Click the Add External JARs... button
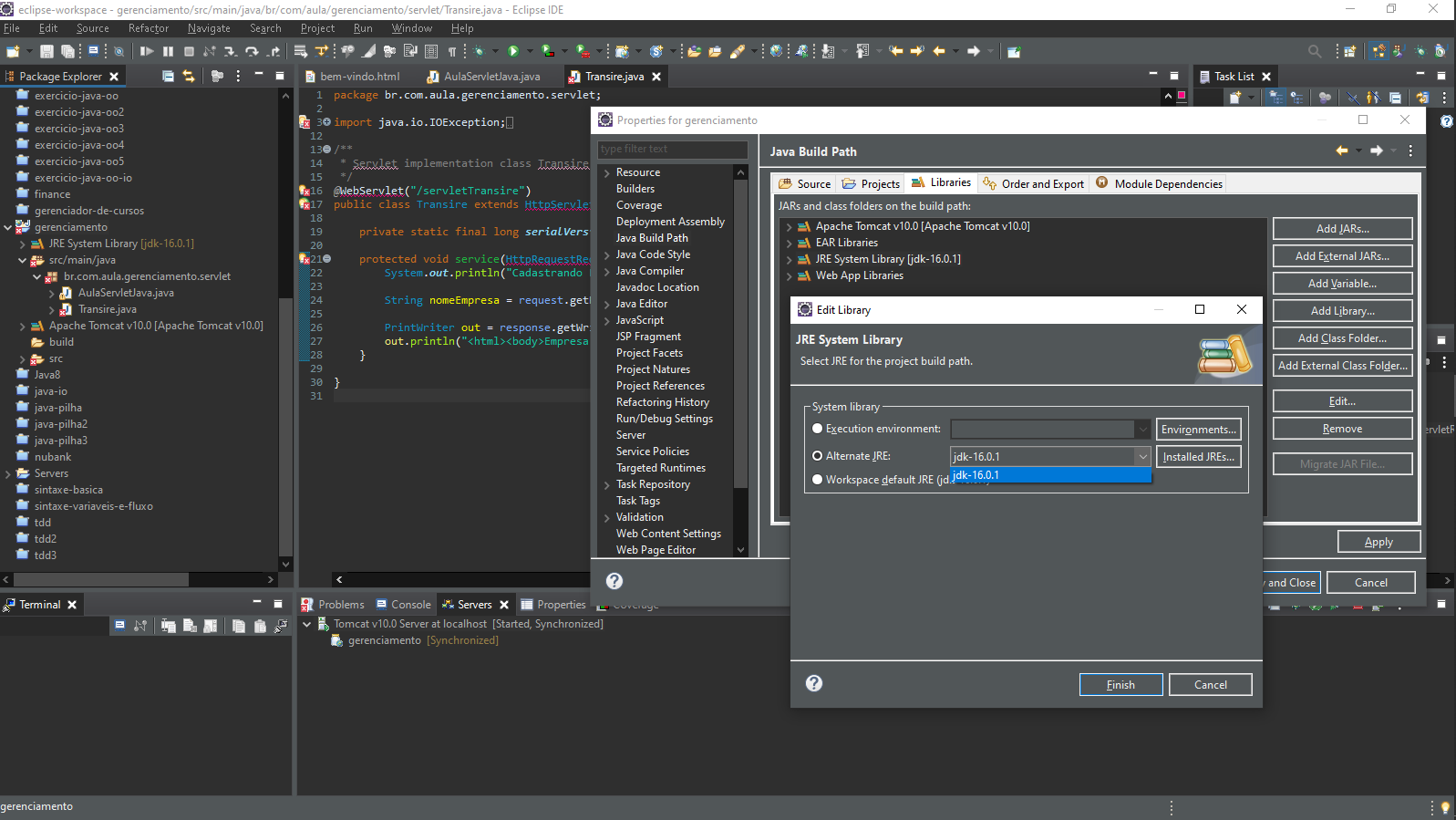 tap(1342, 256)
